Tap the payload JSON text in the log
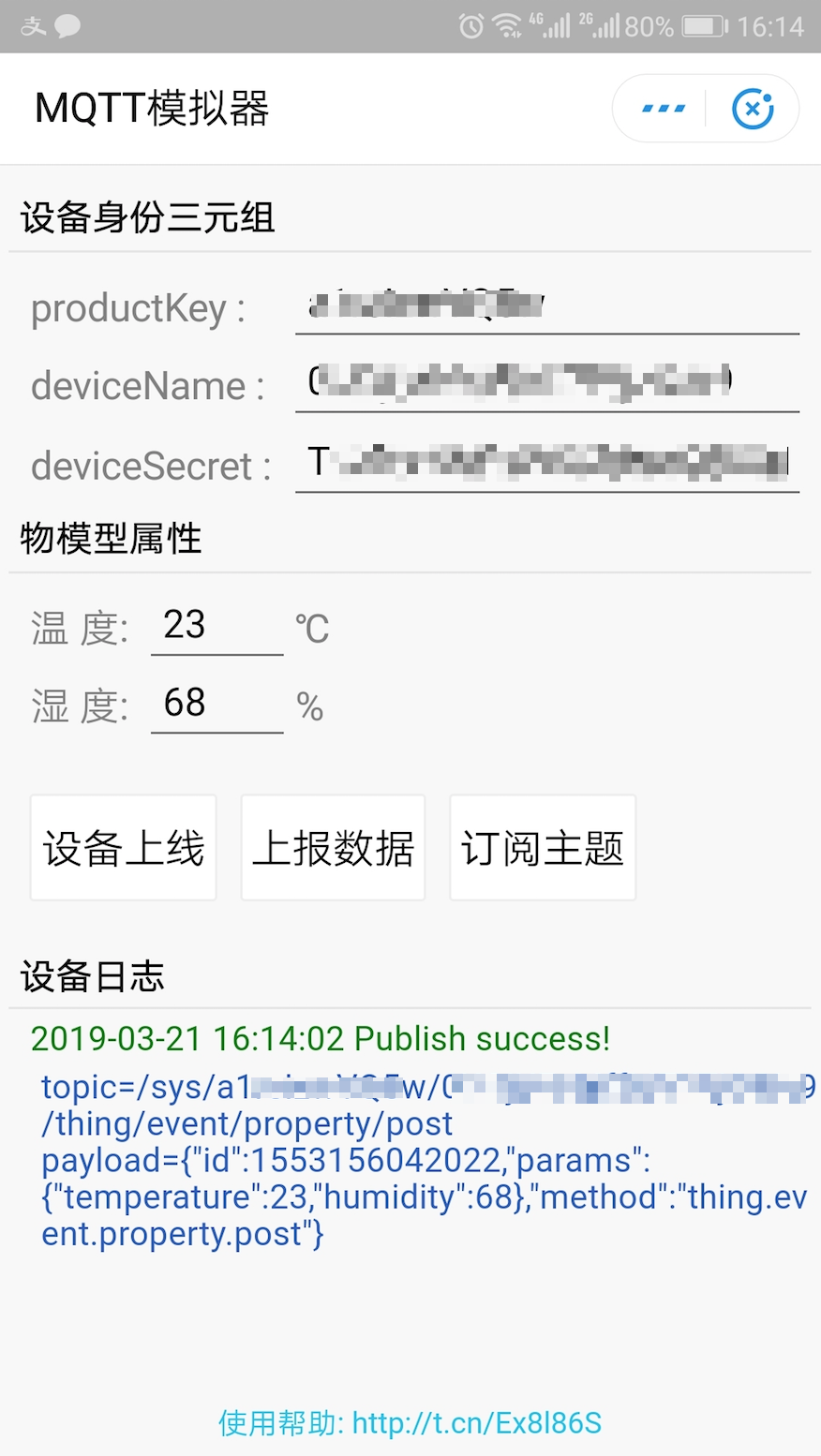 tap(424, 1197)
